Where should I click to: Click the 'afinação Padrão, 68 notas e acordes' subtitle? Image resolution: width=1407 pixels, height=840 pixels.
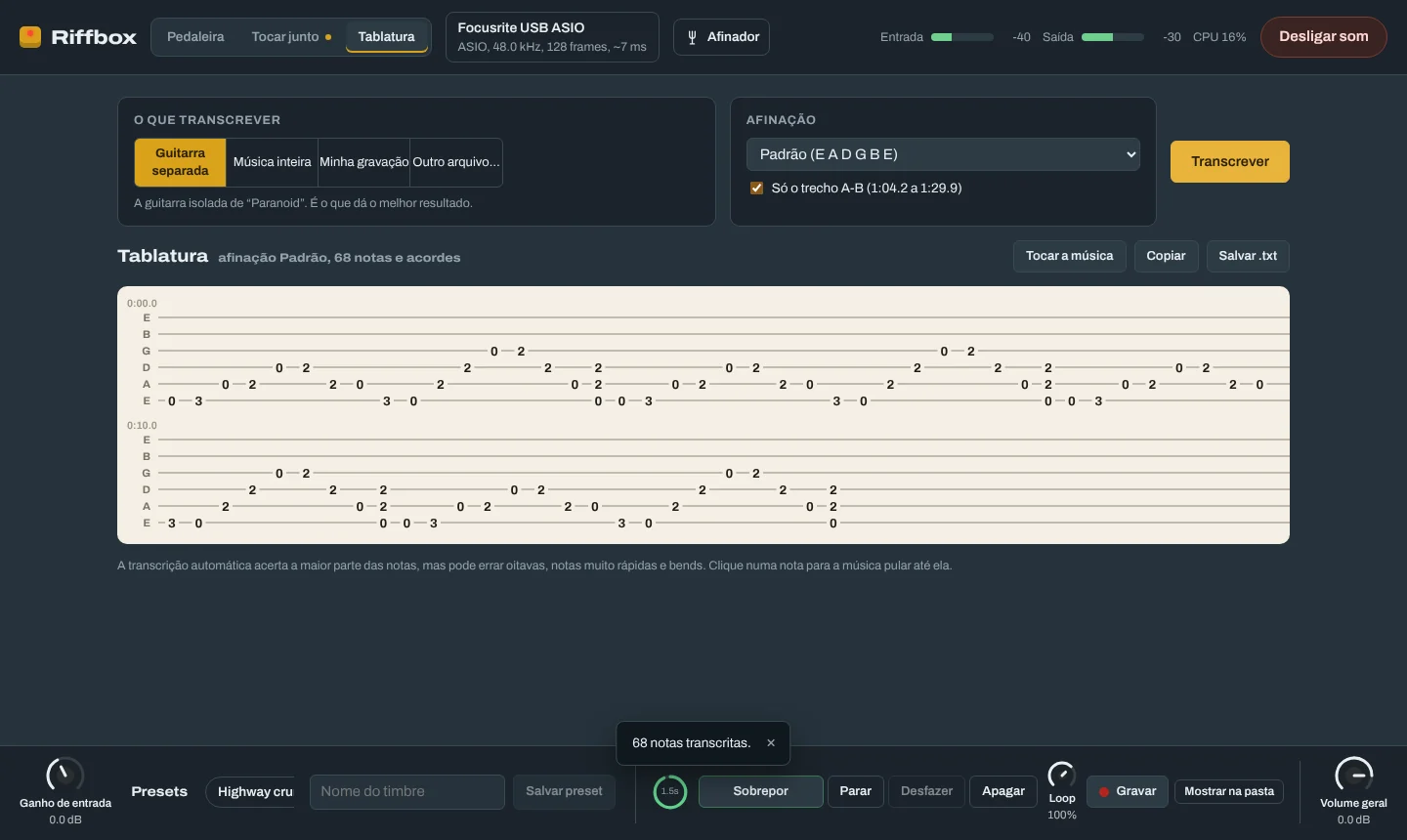pyautogui.click(x=339, y=258)
